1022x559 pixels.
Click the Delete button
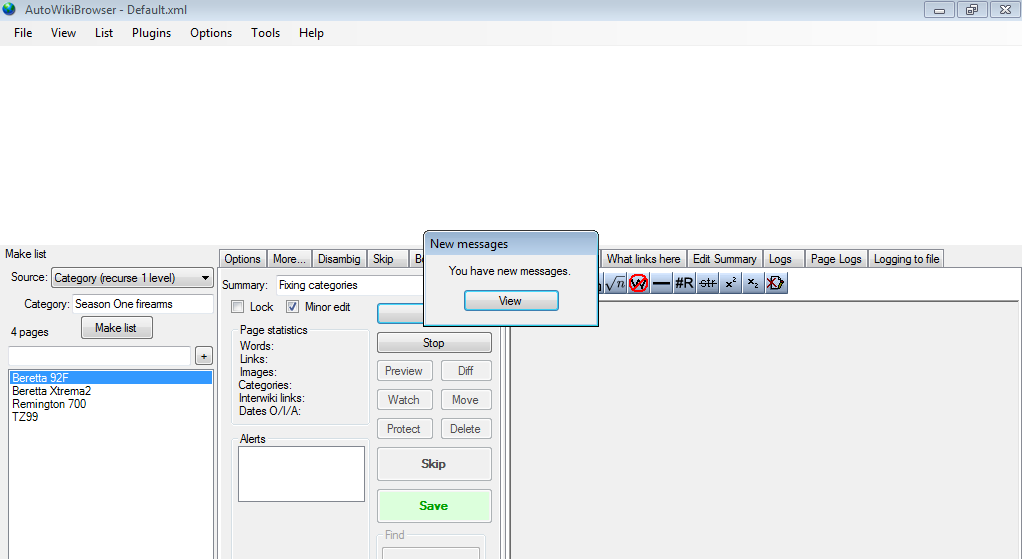tap(466, 429)
